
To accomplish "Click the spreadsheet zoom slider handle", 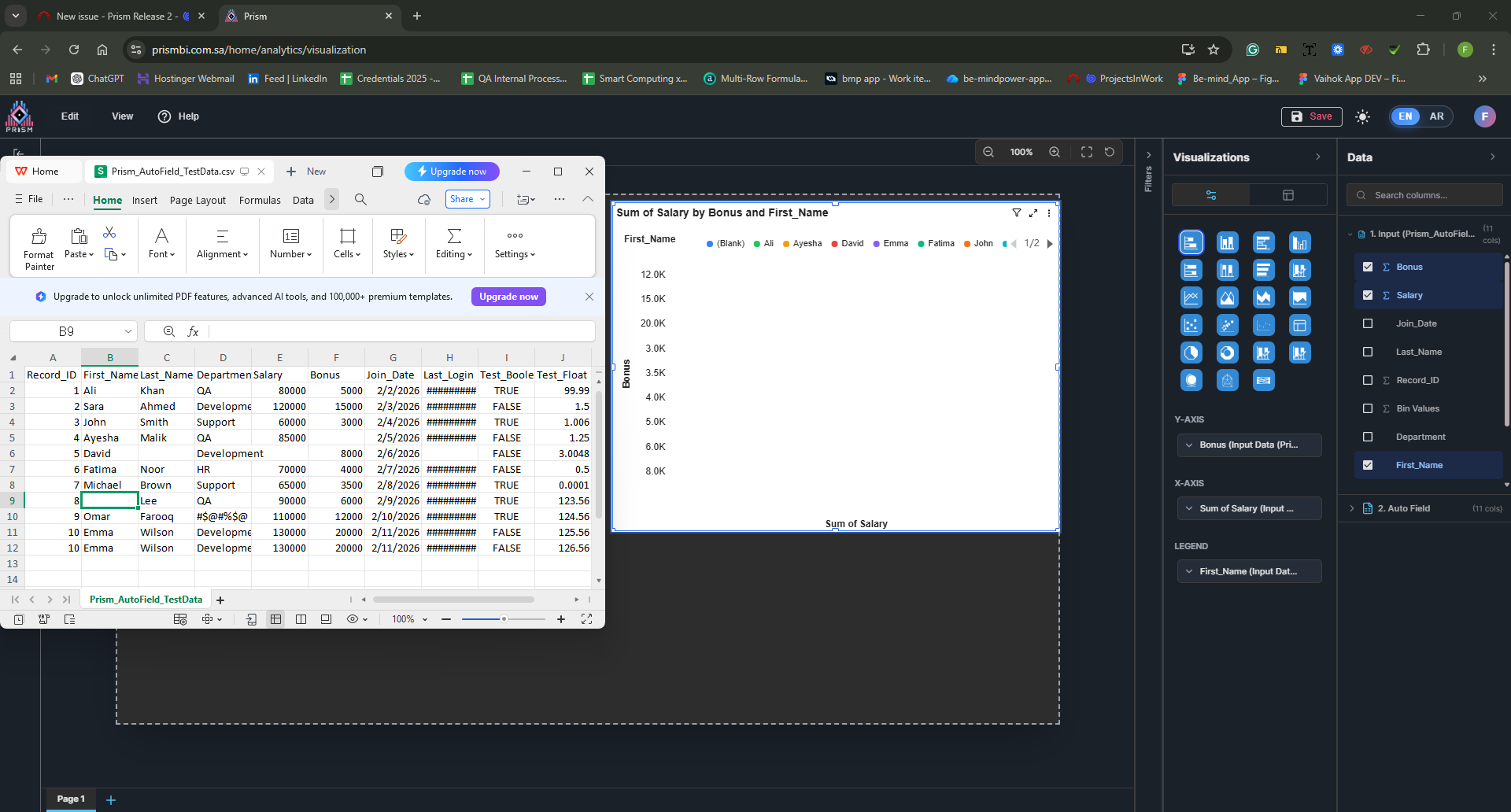I will pyautogui.click(x=504, y=619).
